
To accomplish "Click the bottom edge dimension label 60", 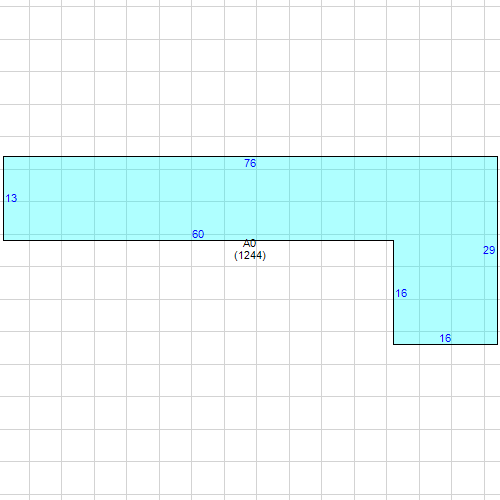I will click(x=198, y=234).
